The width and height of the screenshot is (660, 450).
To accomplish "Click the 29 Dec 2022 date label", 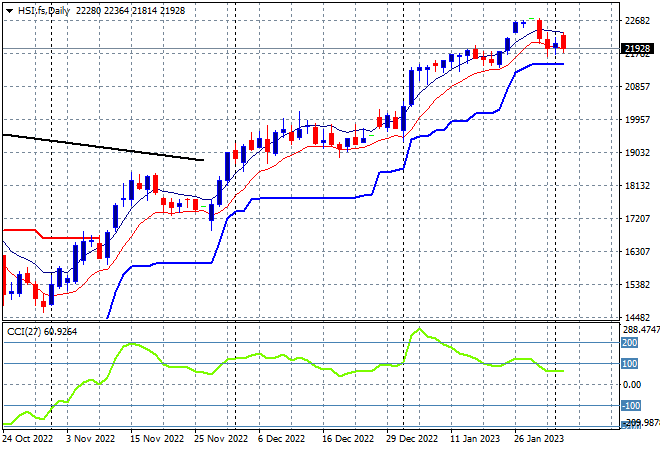I will (412, 439).
